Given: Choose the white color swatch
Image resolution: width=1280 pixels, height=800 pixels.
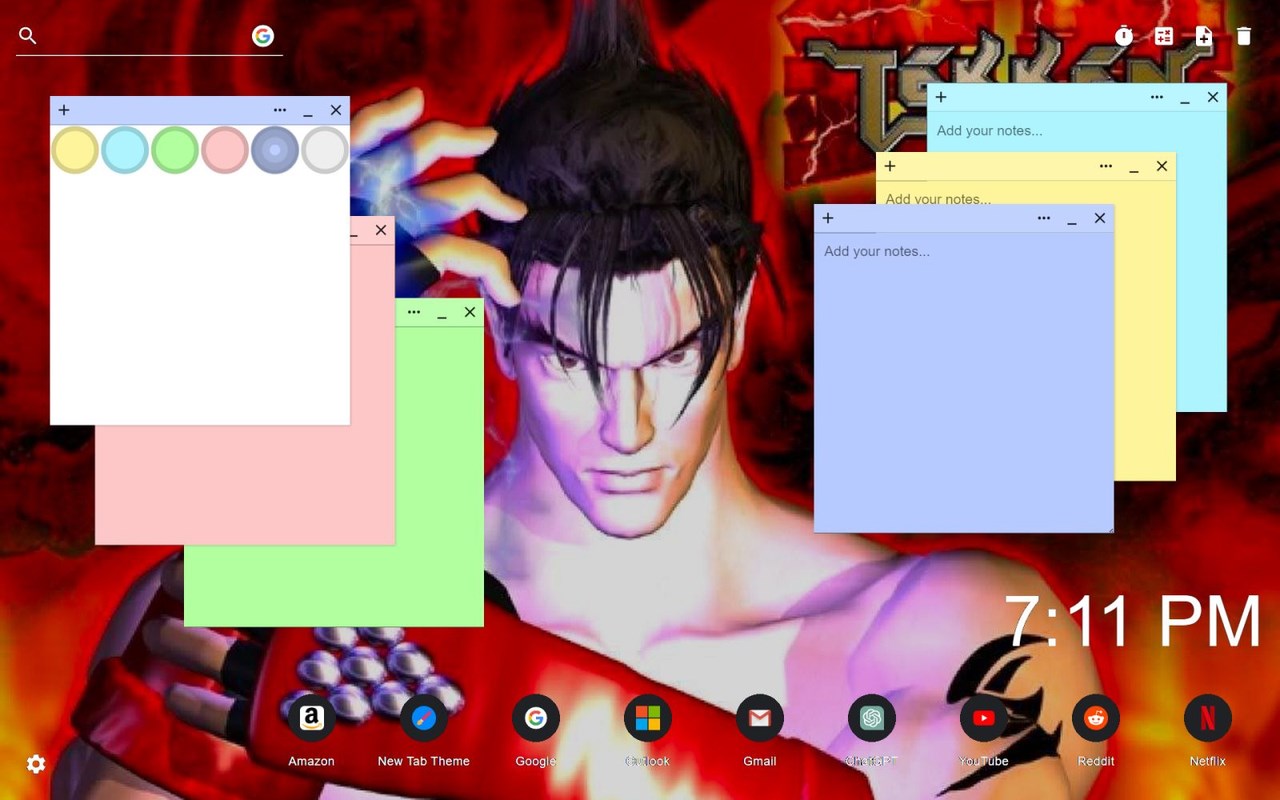Looking at the screenshot, I should [x=325, y=150].
